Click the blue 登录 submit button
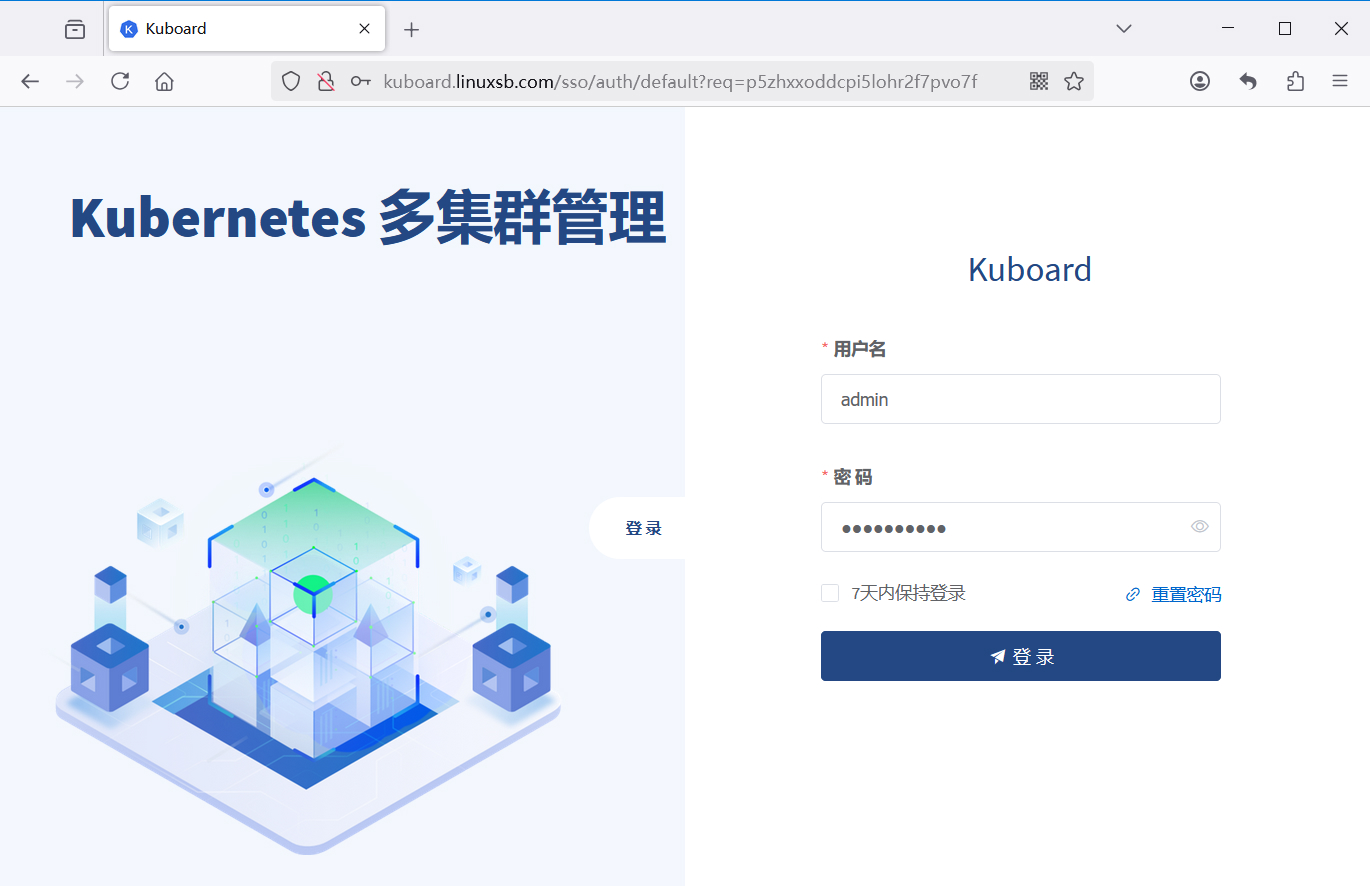 click(1020, 656)
